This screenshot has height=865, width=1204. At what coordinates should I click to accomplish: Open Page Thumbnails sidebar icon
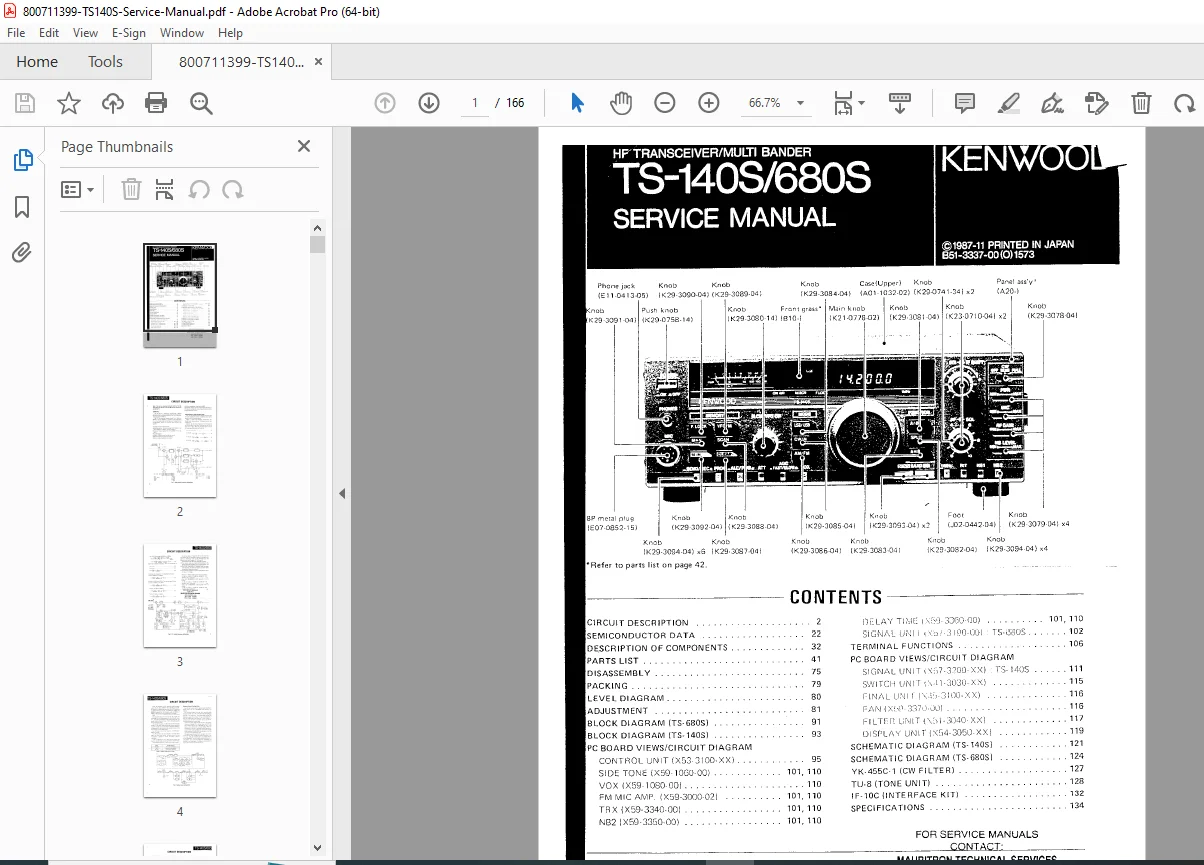(x=22, y=160)
